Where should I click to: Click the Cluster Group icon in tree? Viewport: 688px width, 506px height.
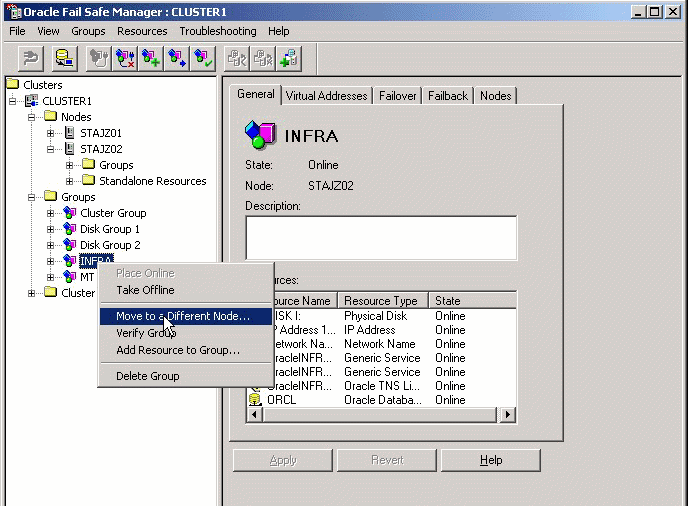pos(69,213)
